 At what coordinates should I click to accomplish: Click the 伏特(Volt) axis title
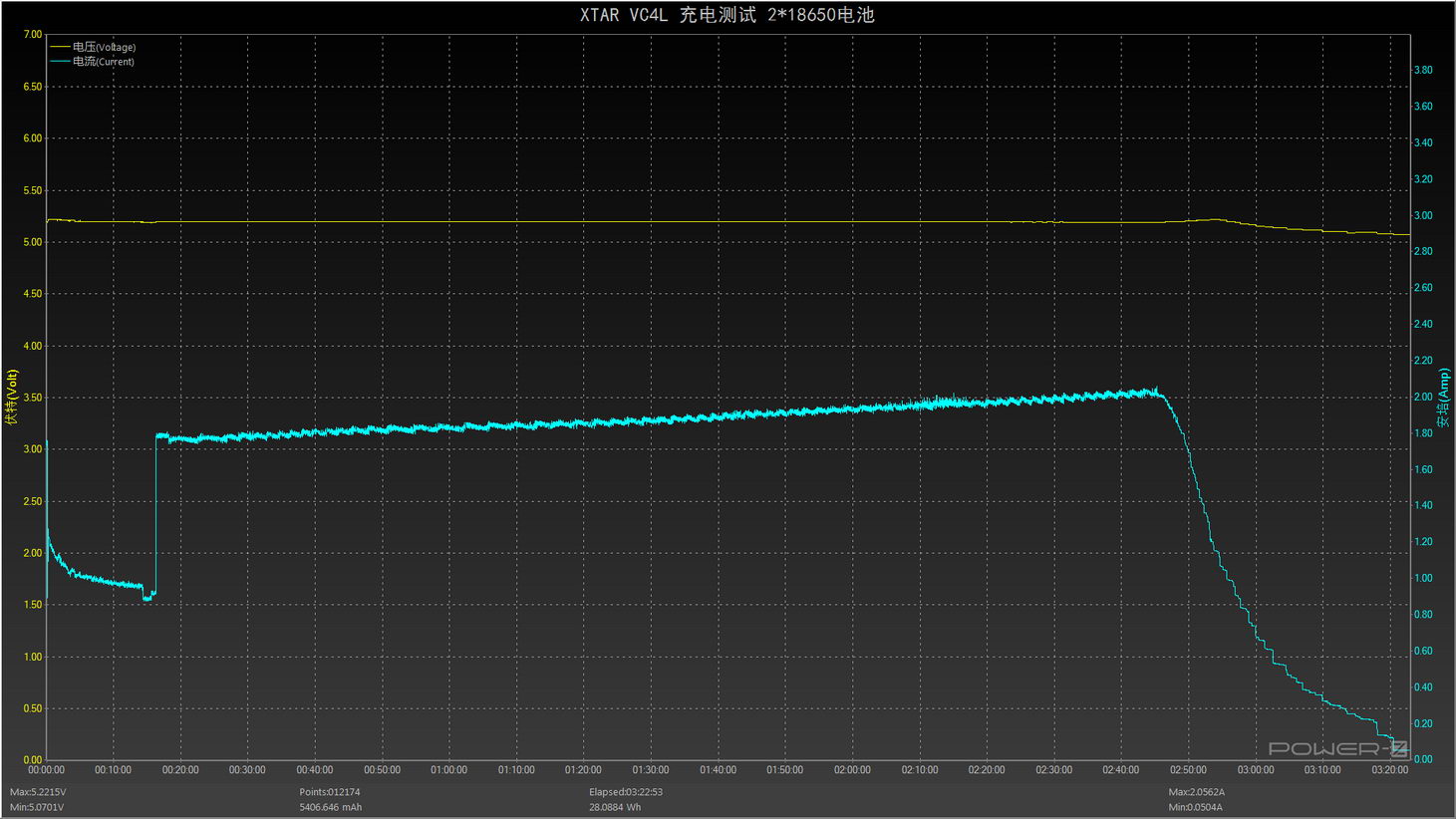(12, 398)
